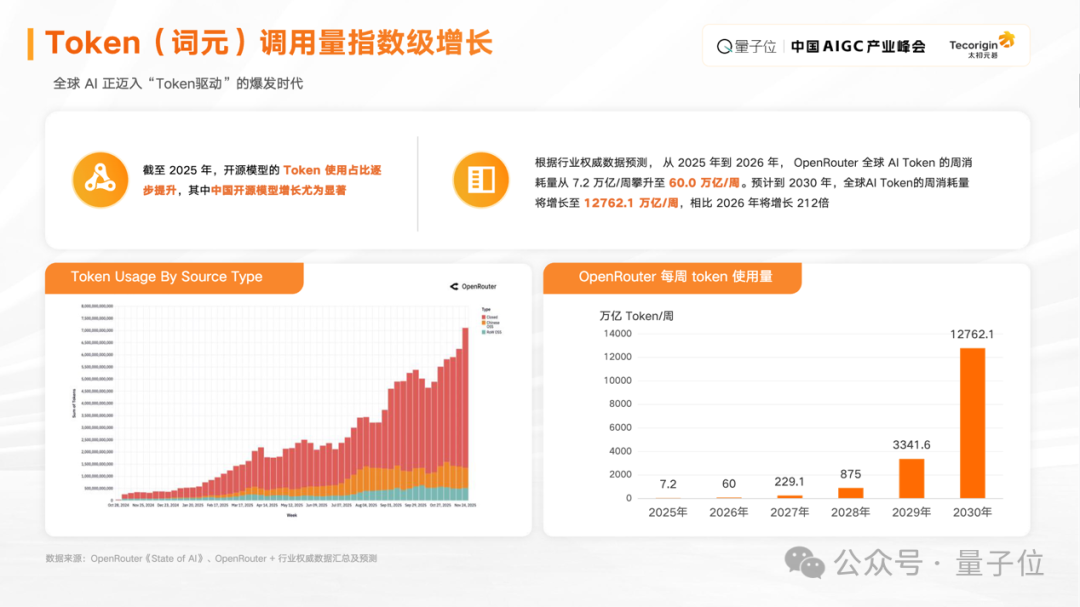The height and width of the screenshot is (607, 1080).
Task: Click the 14000 y-axis label
Action: point(617,333)
